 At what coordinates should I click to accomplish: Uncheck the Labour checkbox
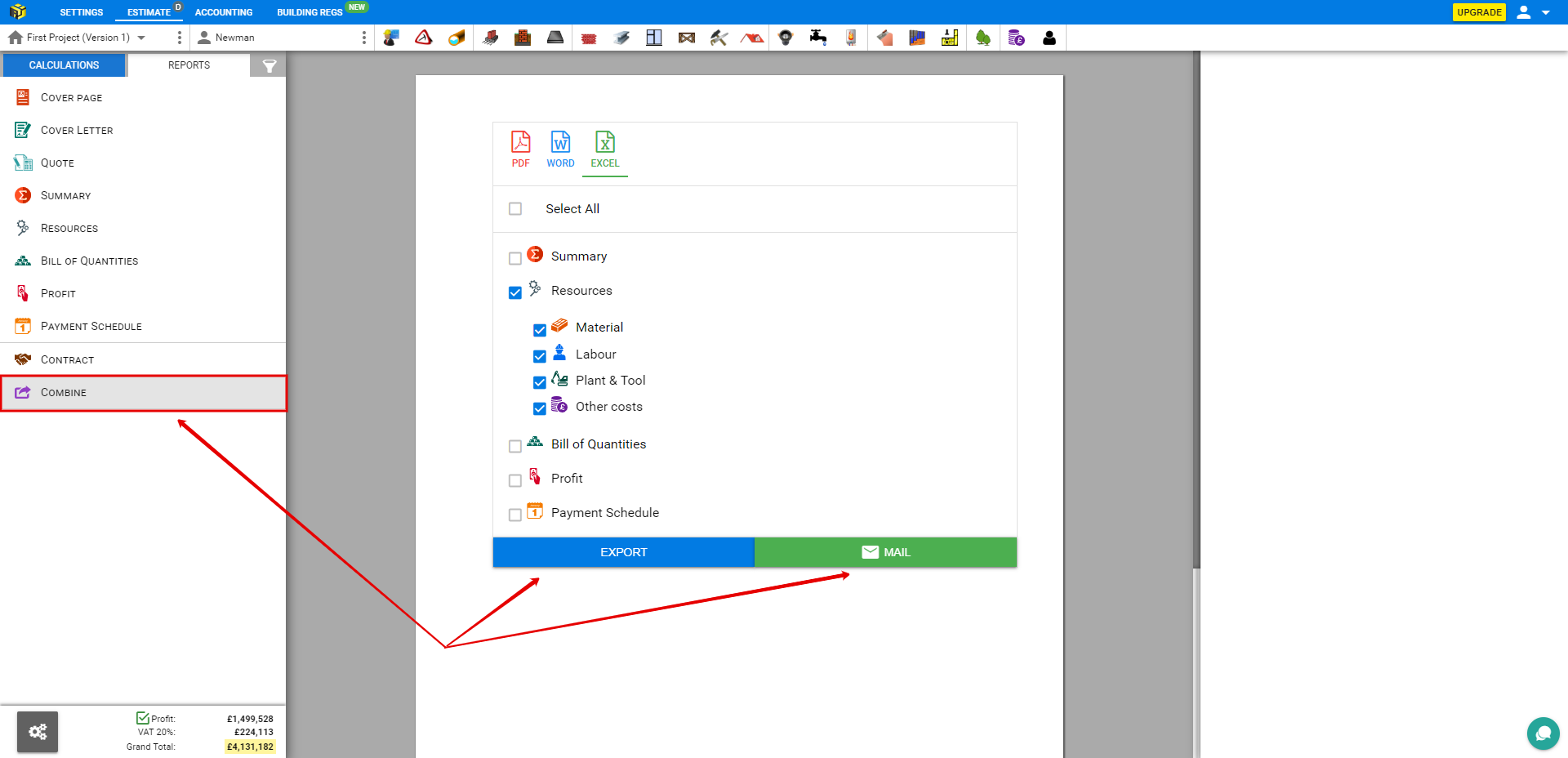tap(540, 356)
